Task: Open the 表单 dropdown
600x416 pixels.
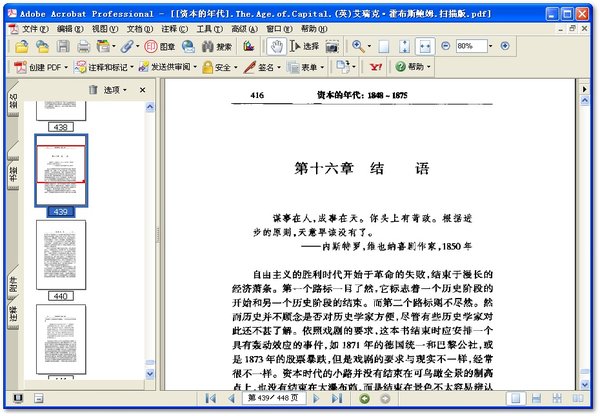Action: click(305, 67)
